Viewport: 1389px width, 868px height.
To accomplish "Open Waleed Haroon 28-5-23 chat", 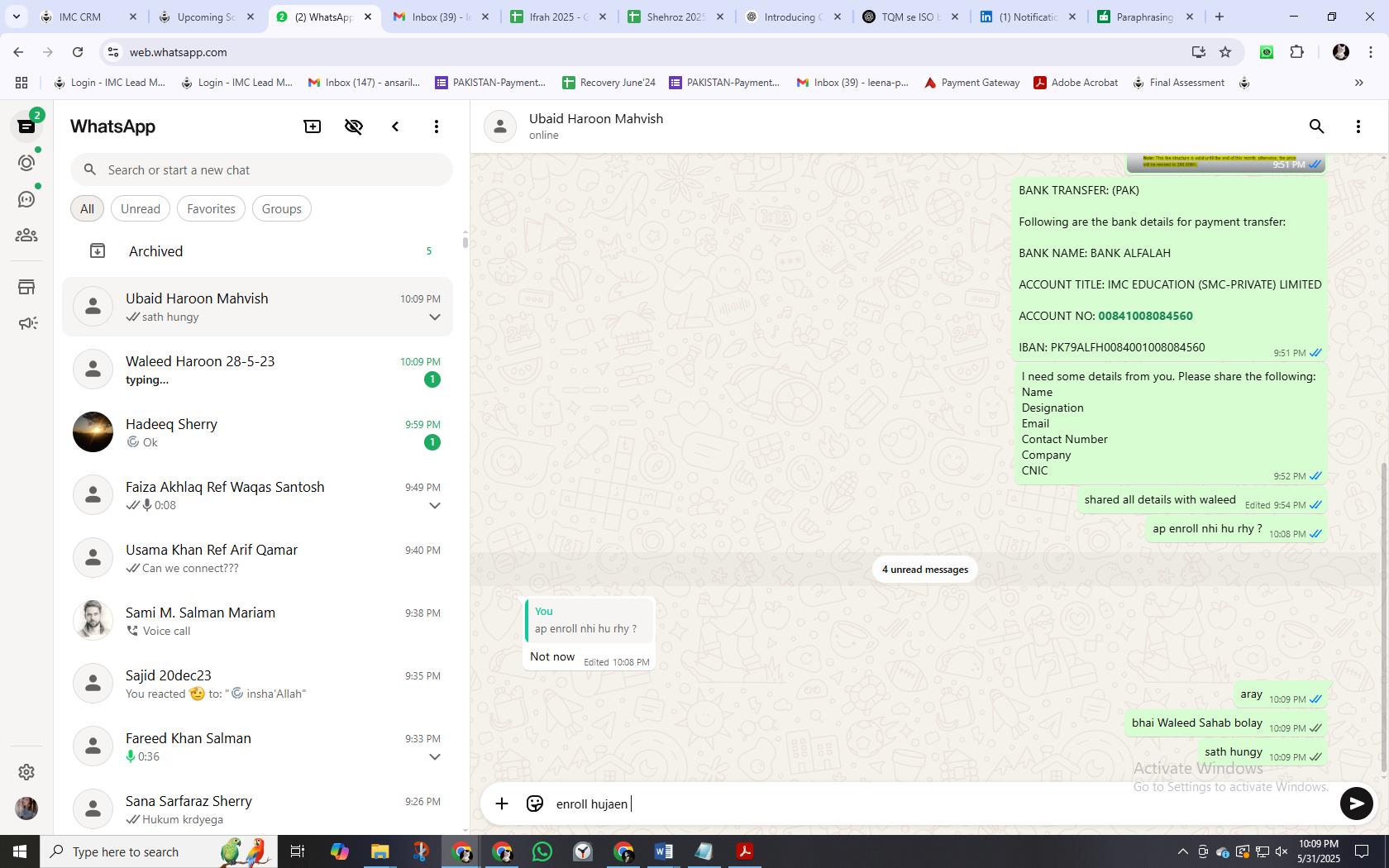I will click(257, 370).
